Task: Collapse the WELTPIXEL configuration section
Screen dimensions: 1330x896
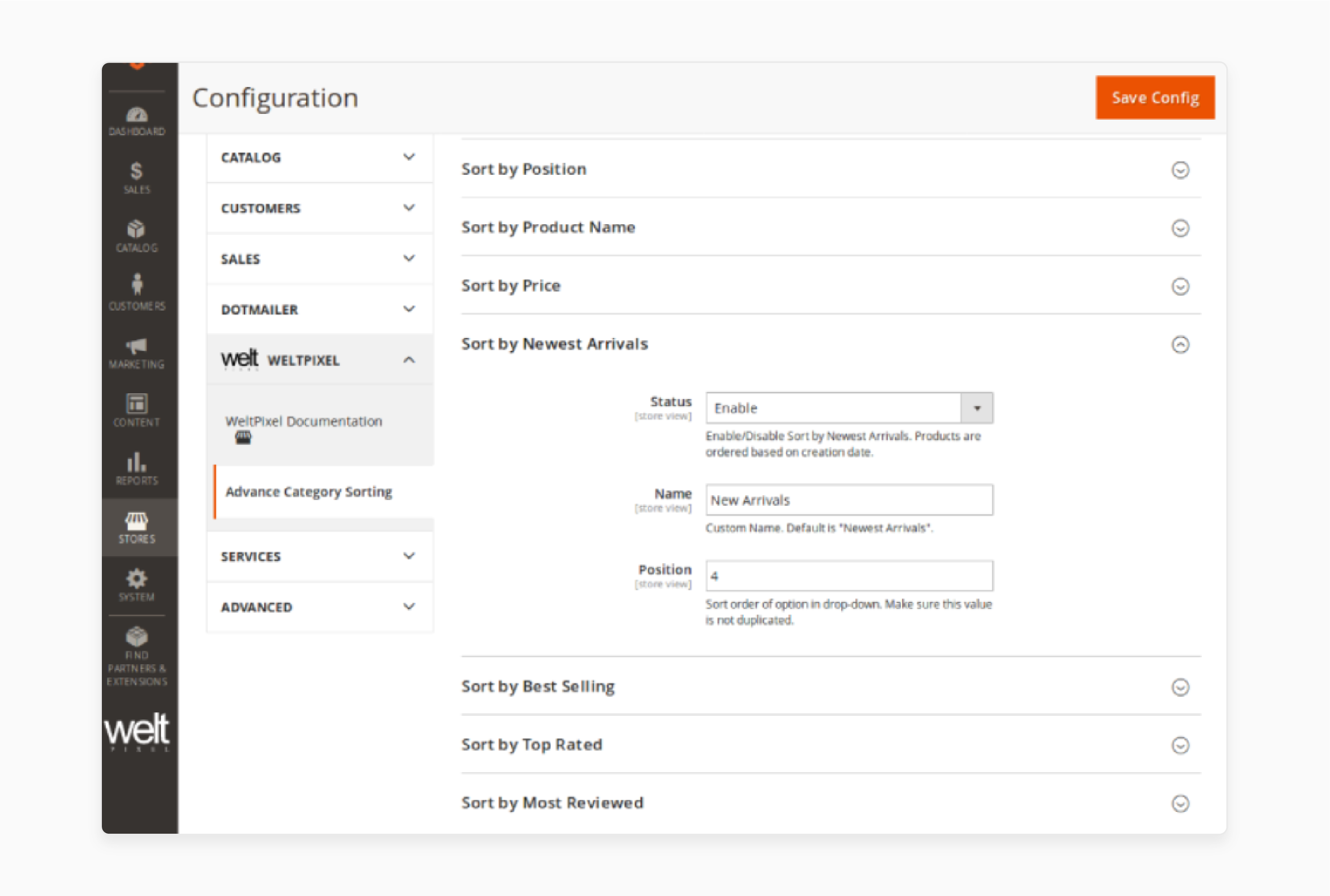Action: pos(320,360)
